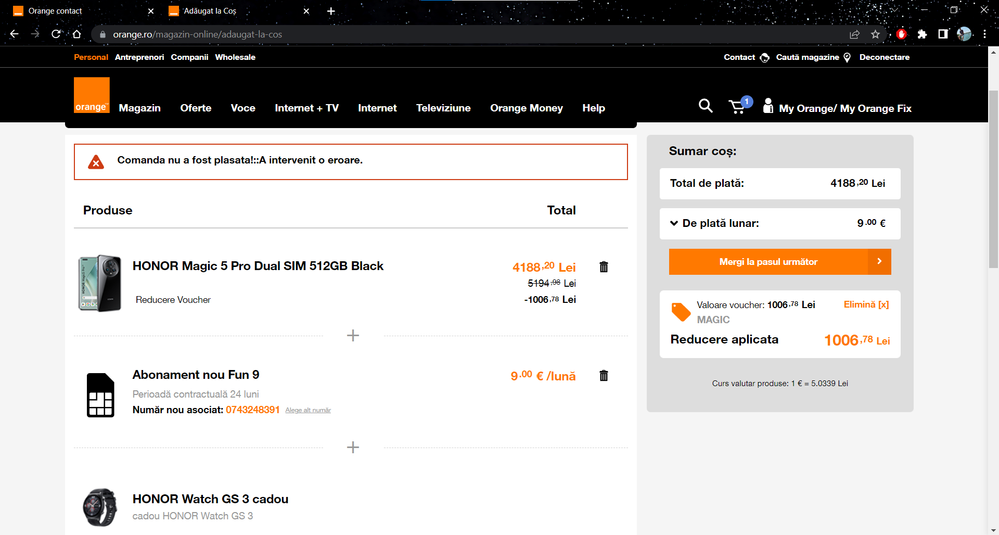The image size is (999, 535).
Task: Click Alege alt număr link
Action: pos(308,411)
